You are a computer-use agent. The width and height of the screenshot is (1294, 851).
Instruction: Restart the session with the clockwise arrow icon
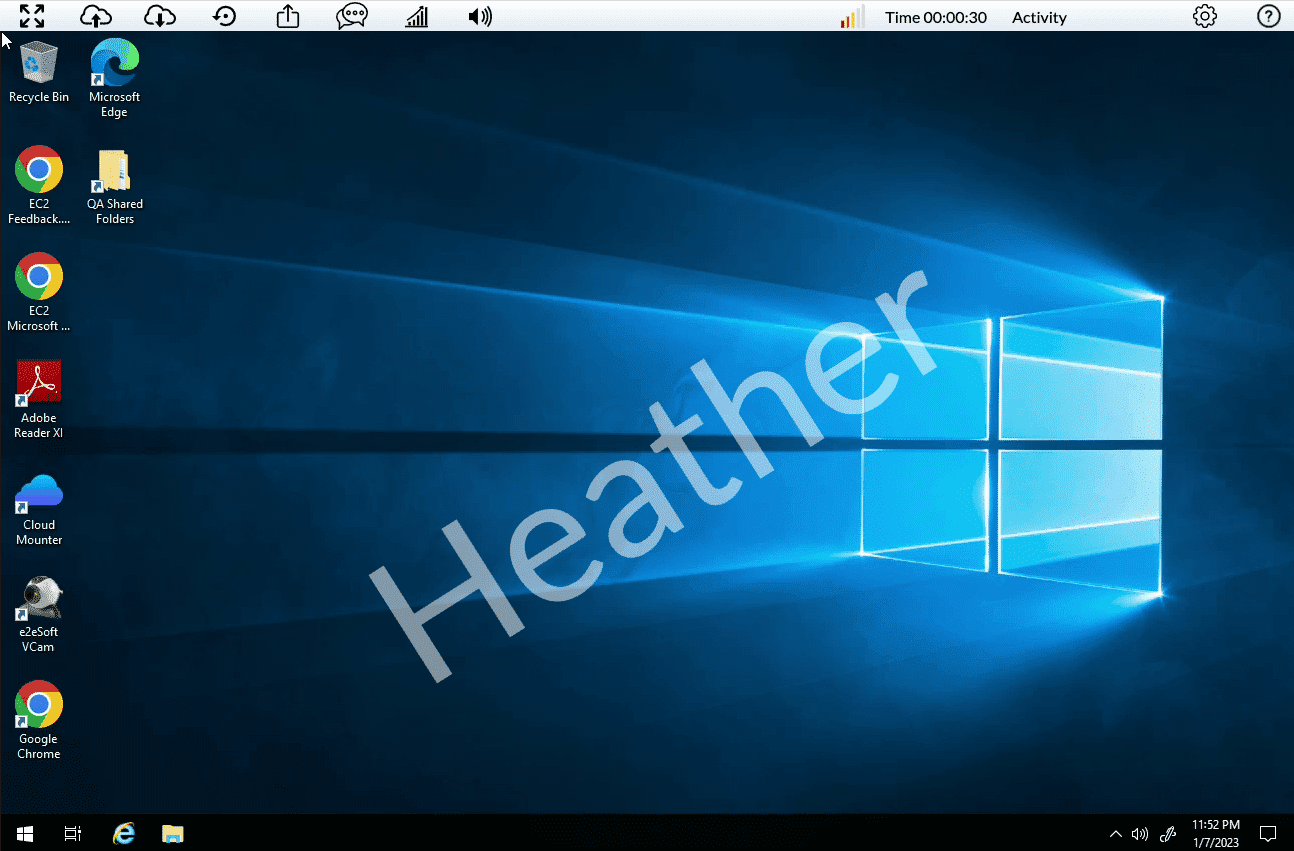[x=224, y=16]
